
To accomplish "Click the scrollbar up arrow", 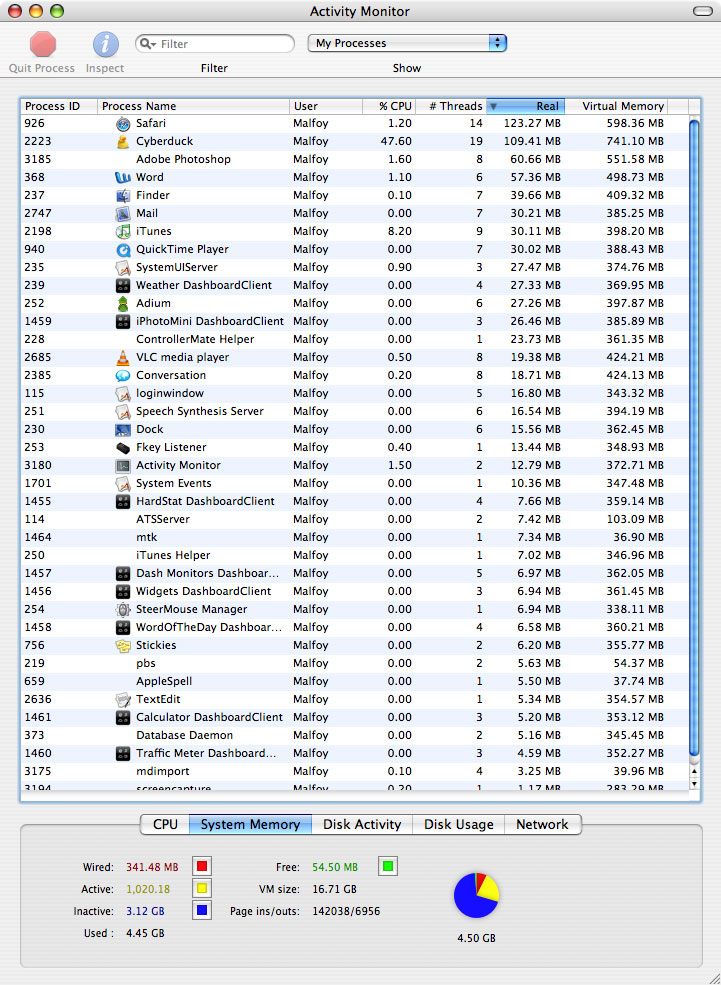I will 694,772.
